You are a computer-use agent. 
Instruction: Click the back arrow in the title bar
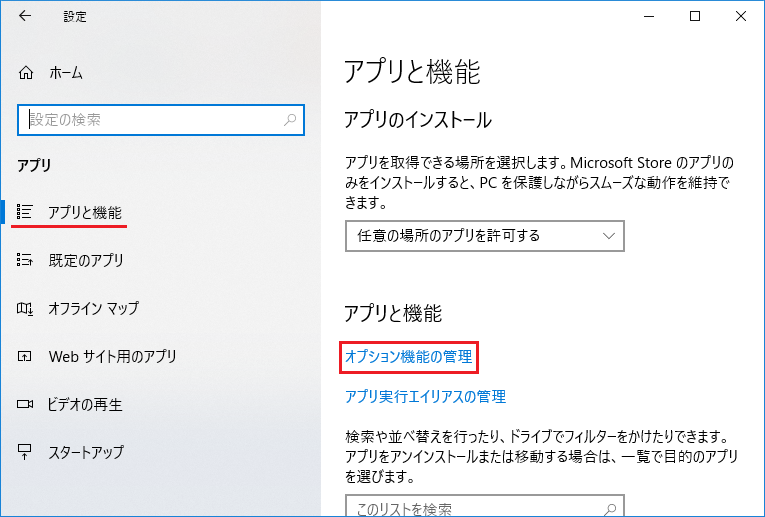click(25, 16)
